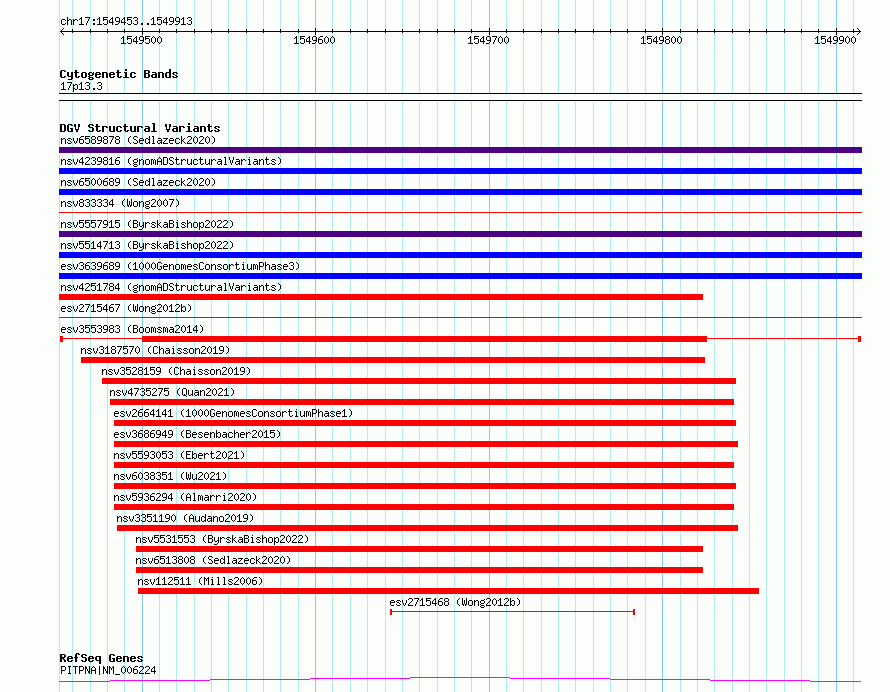
Task: Open the PITPNA|NM_006224 gene label
Action: point(108,670)
